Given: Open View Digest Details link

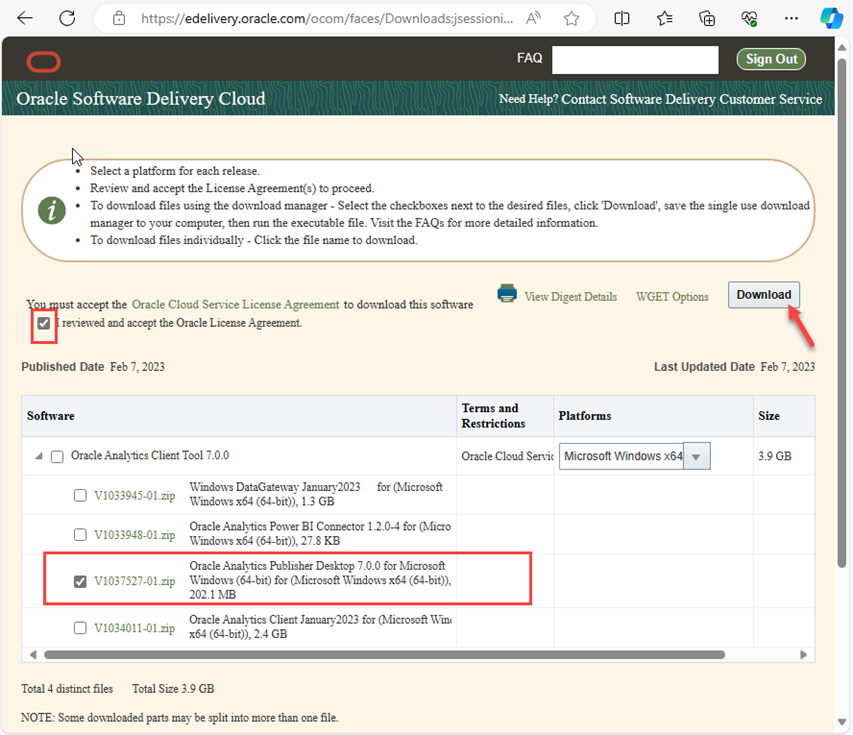Looking at the screenshot, I should click(571, 297).
